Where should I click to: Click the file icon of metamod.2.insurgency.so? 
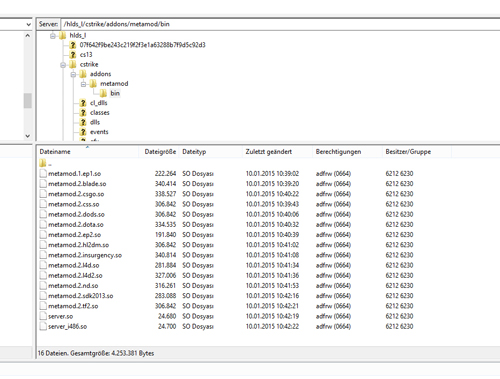43,255
